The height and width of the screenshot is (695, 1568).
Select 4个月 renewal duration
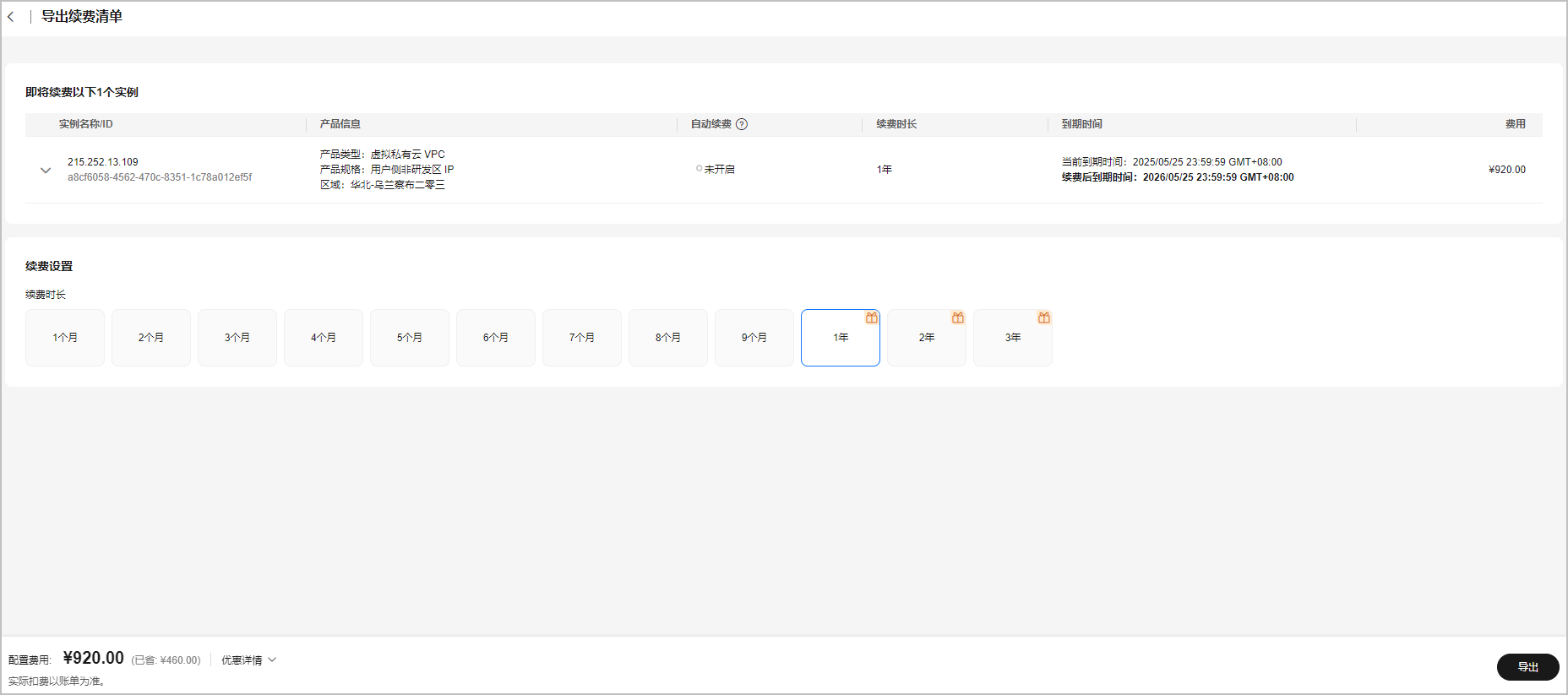[324, 338]
